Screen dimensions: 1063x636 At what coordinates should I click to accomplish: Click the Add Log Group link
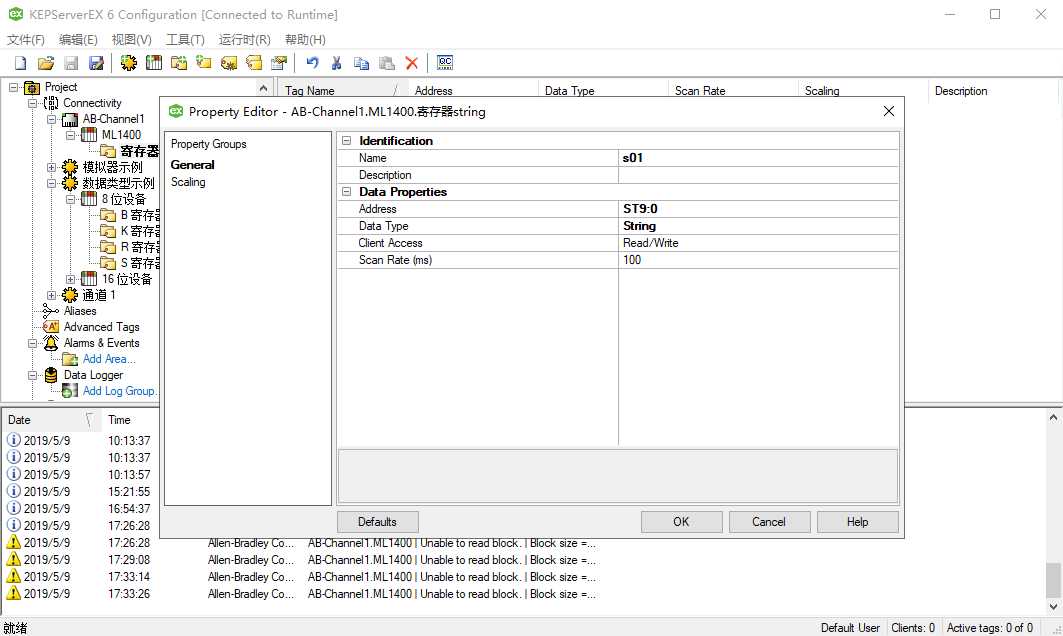point(119,391)
